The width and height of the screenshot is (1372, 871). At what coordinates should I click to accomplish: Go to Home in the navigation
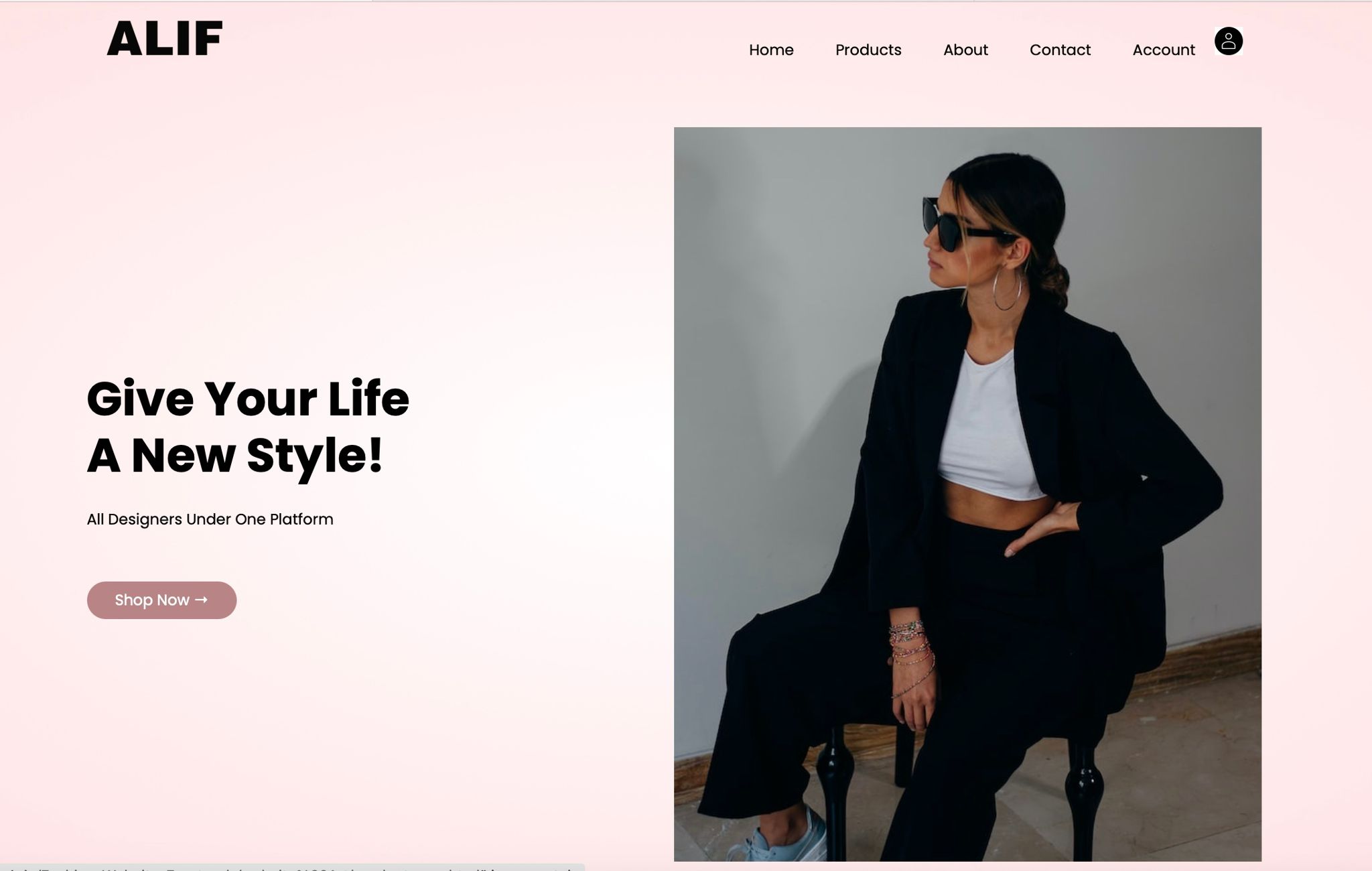pyautogui.click(x=771, y=50)
